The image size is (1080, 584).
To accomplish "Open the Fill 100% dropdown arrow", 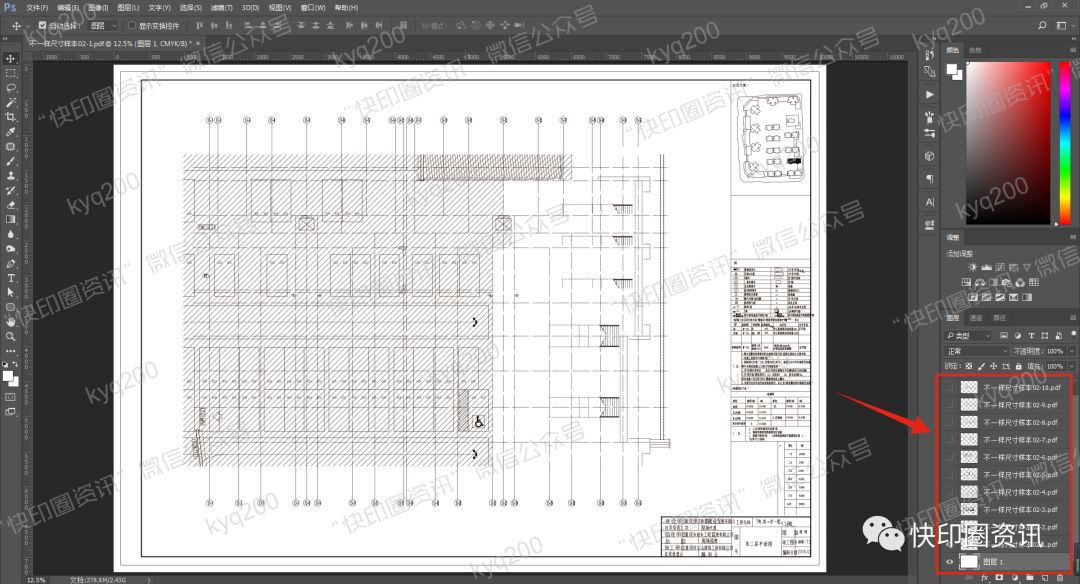I will [1070, 366].
